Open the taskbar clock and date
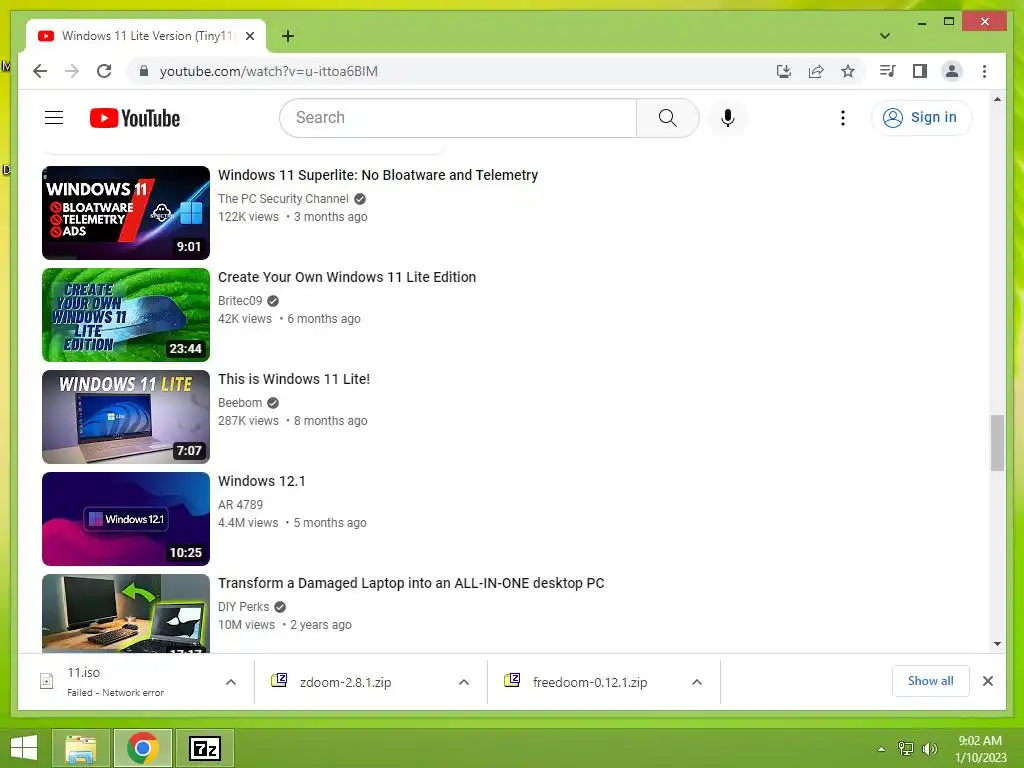Screen dimensions: 1024x768 point(980,749)
